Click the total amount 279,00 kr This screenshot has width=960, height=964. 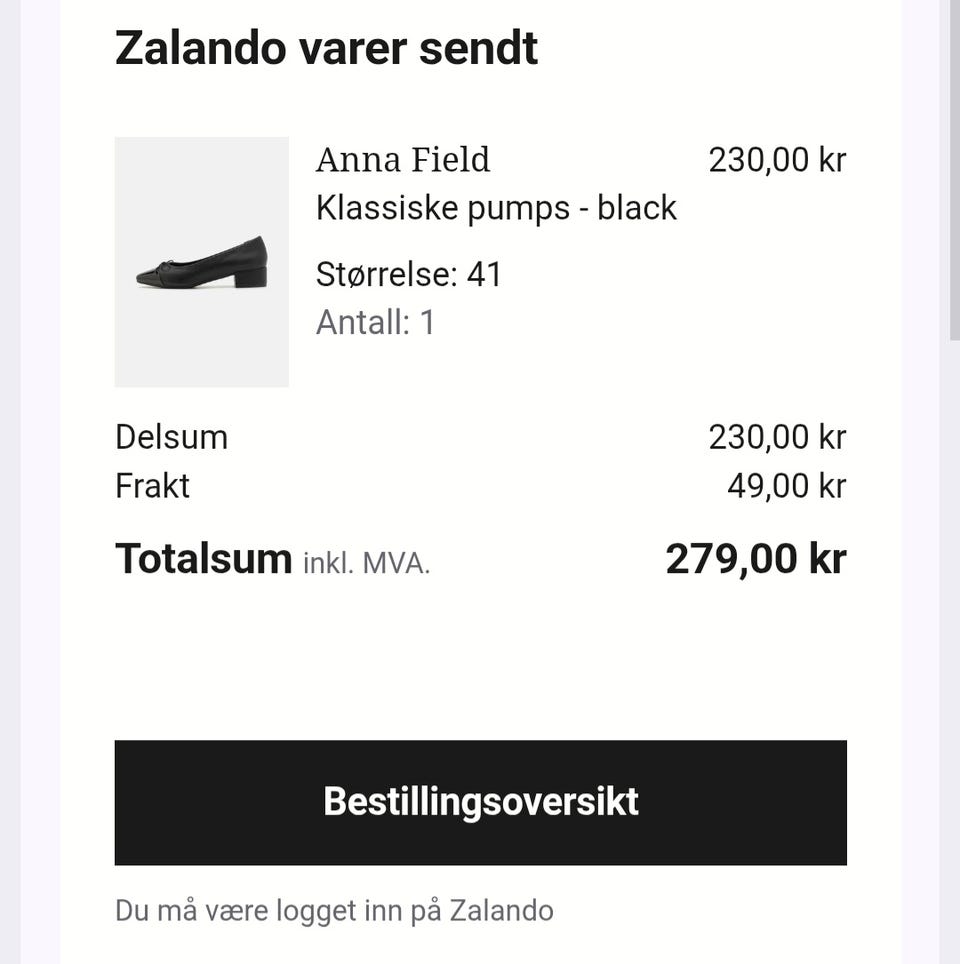pyautogui.click(x=756, y=559)
